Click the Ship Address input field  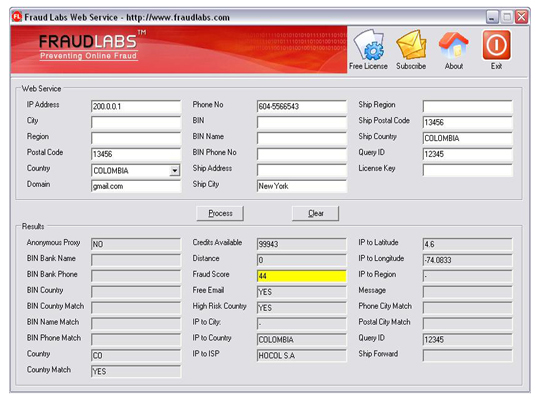pos(302,170)
